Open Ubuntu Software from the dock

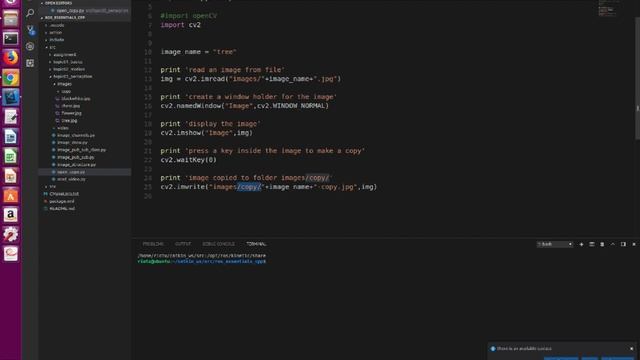click(x=11, y=195)
